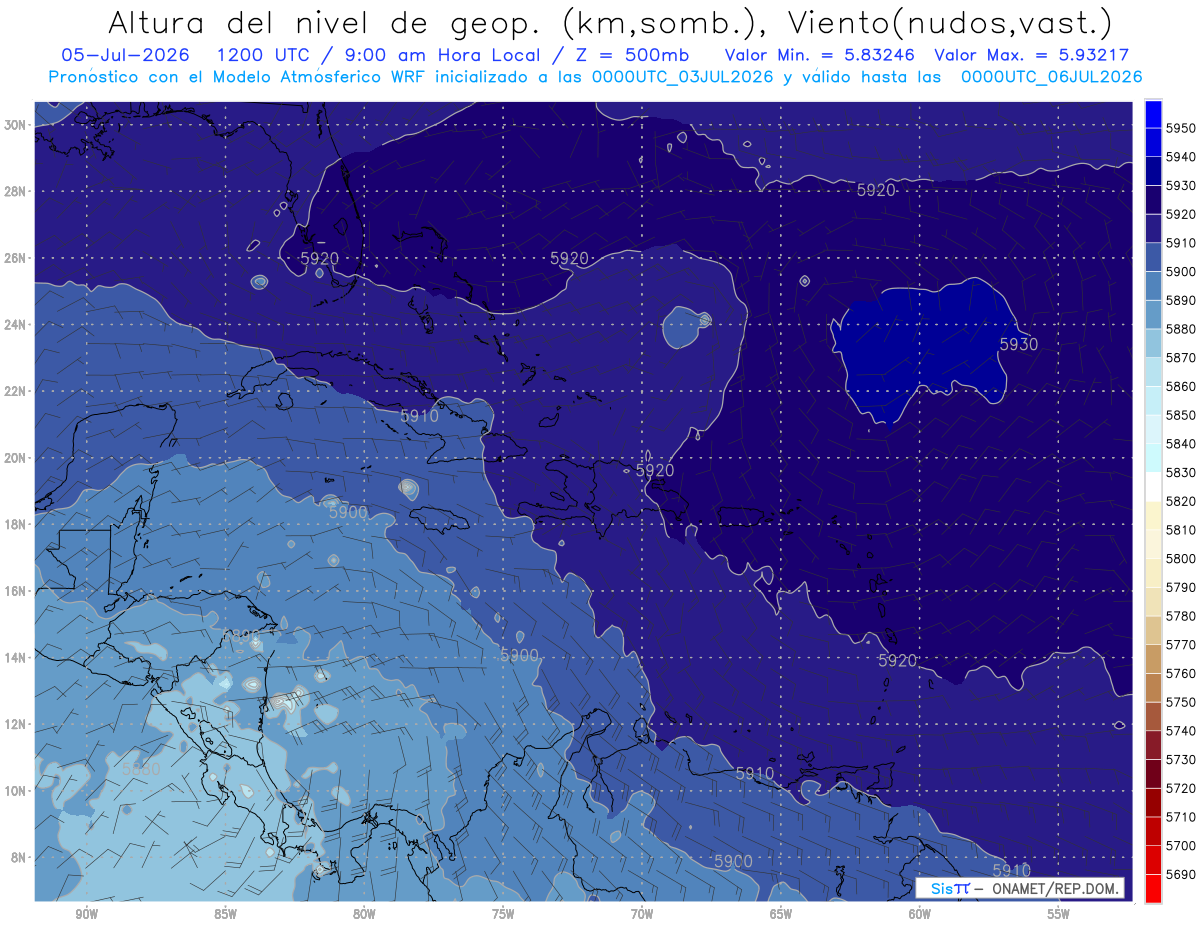1200x927 pixels.
Task: Click the 5920 contour label over southern Florida
Action: click(320, 258)
